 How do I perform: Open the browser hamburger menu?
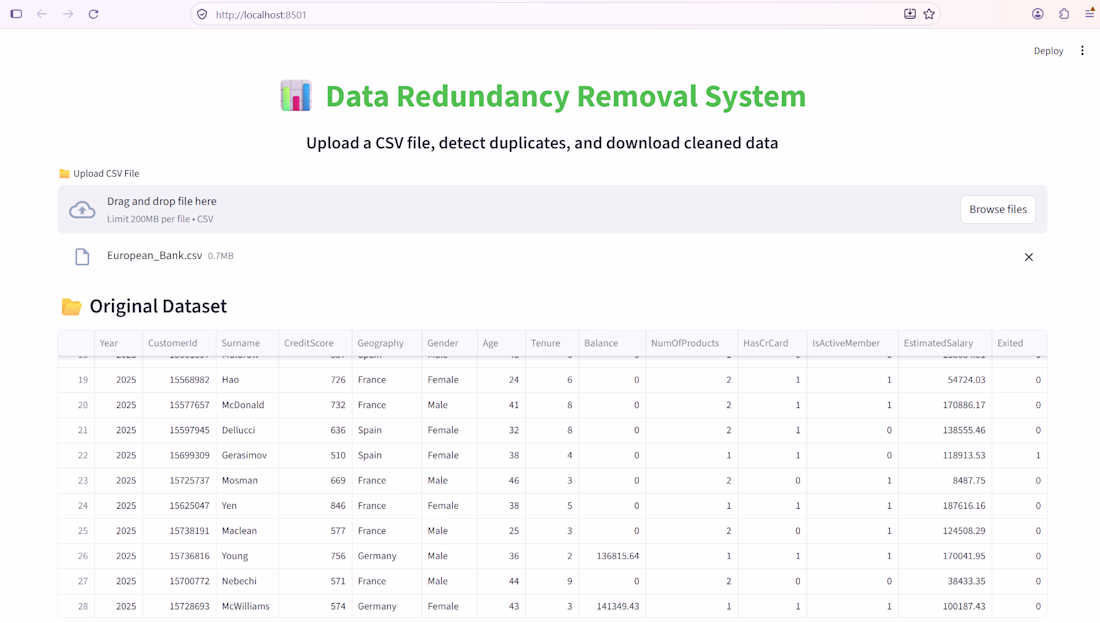click(1090, 14)
